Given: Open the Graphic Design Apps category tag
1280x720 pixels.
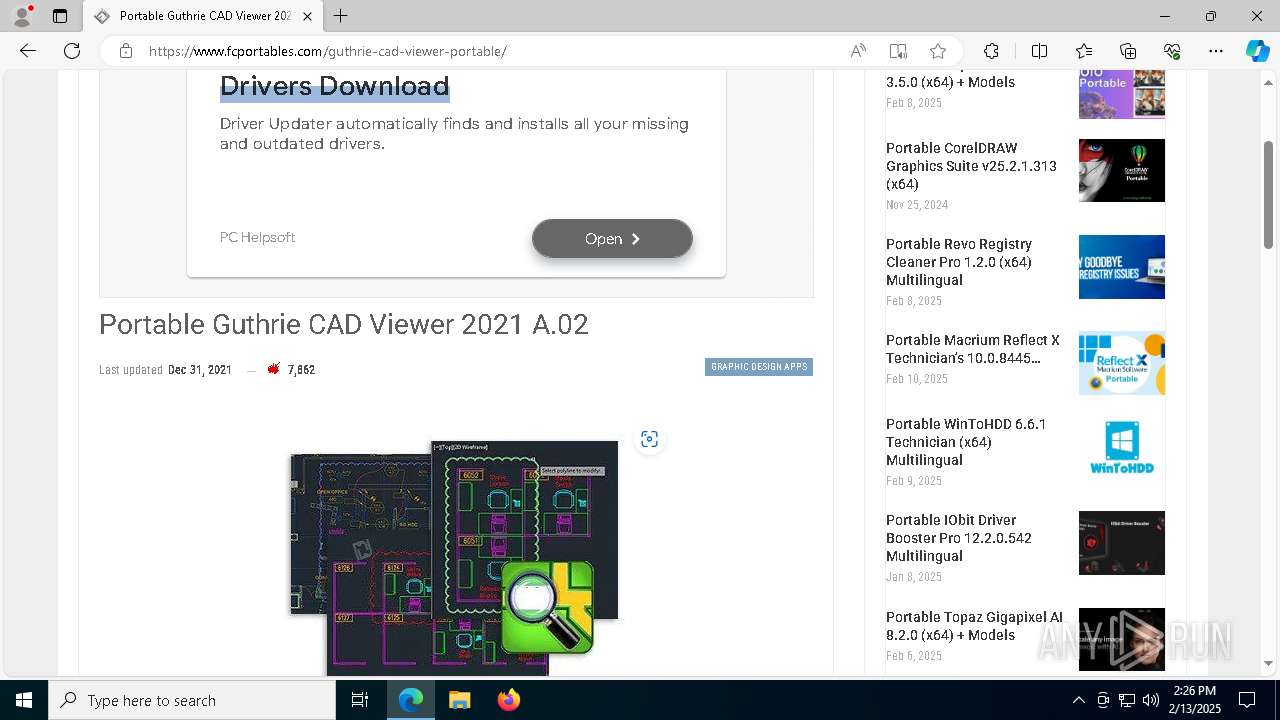Looking at the screenshot, I should pyautogui.click(x=759, y=367).
